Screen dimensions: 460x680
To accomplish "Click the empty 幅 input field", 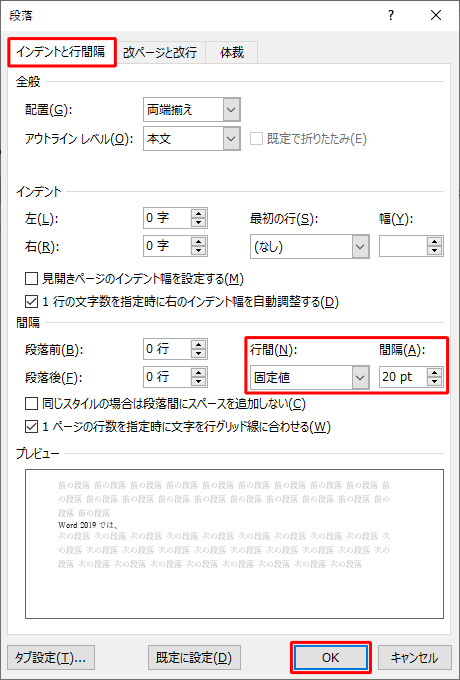I will tap(403, 246).
